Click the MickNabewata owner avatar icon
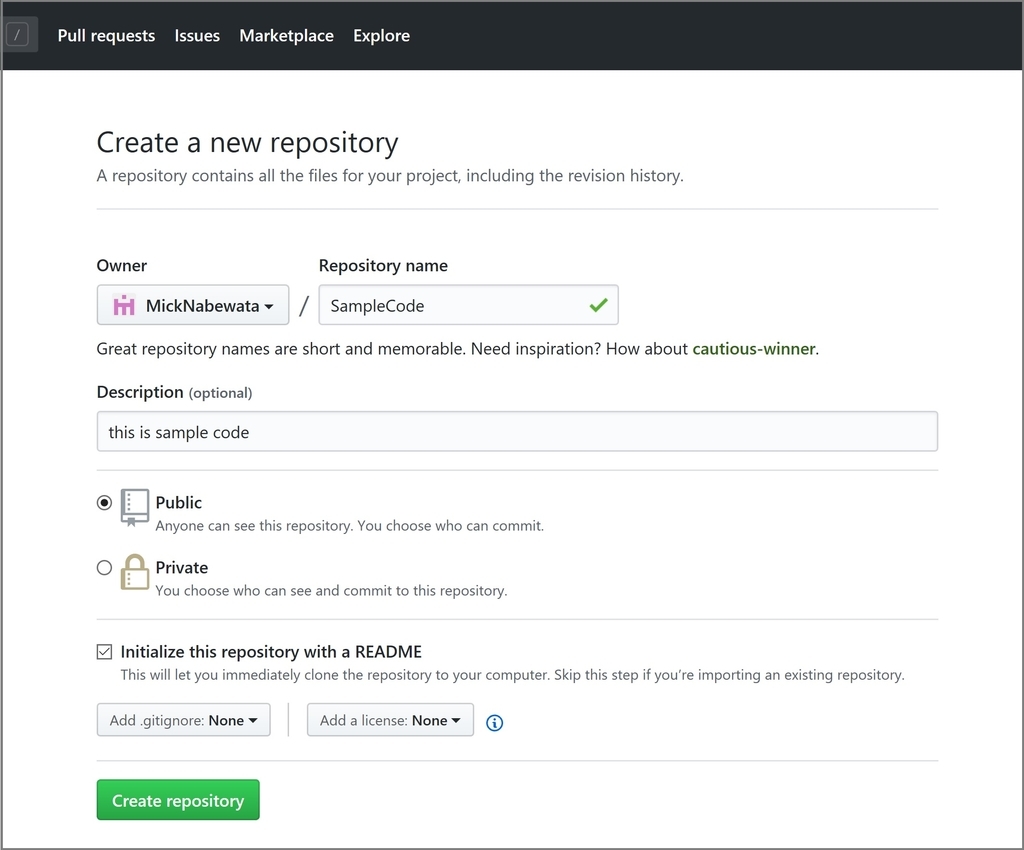1024x850 pixels. pos(124,306)
